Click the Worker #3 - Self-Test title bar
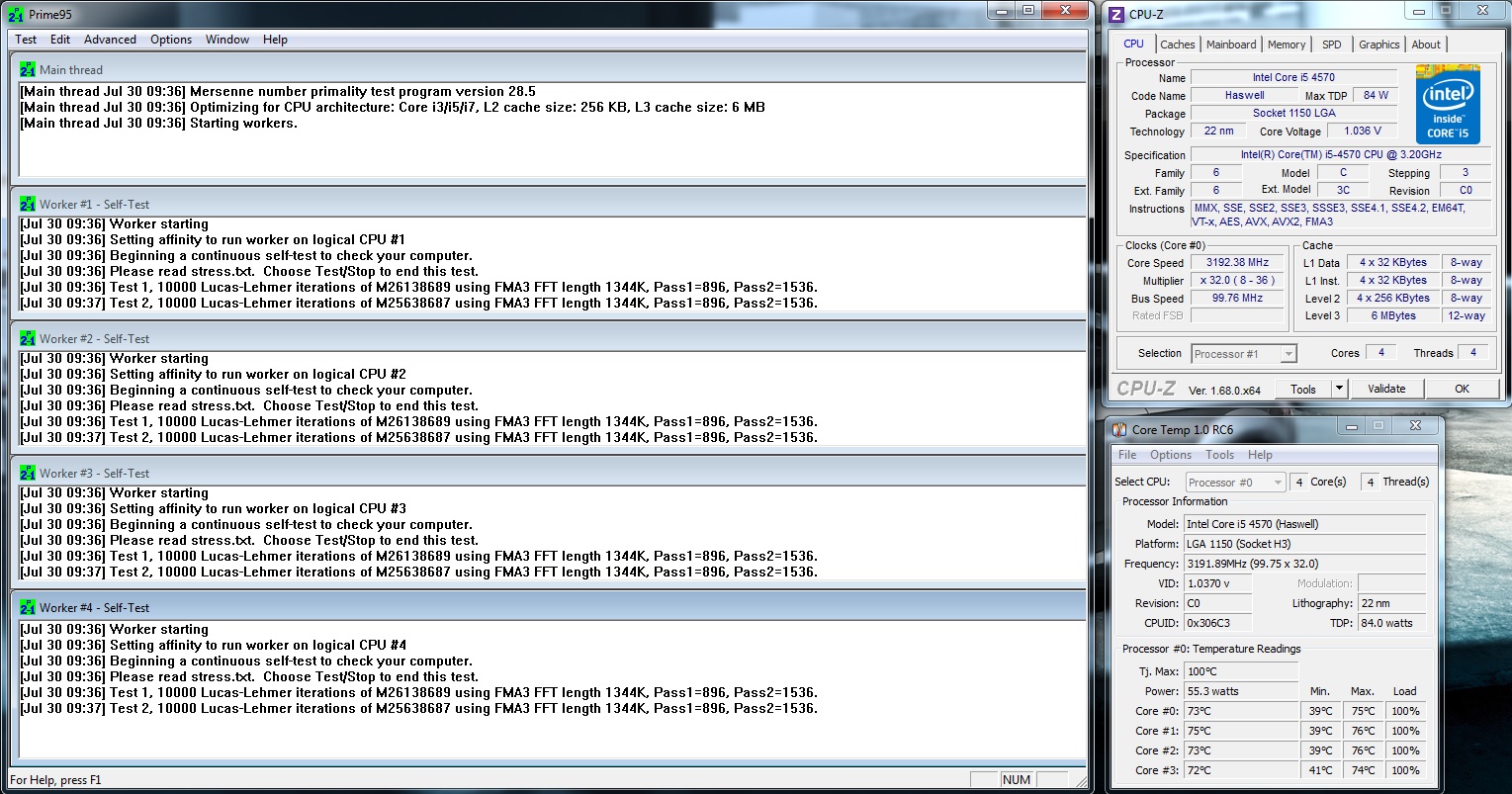This screenshot has height=794, width=1512. (548, 473)
